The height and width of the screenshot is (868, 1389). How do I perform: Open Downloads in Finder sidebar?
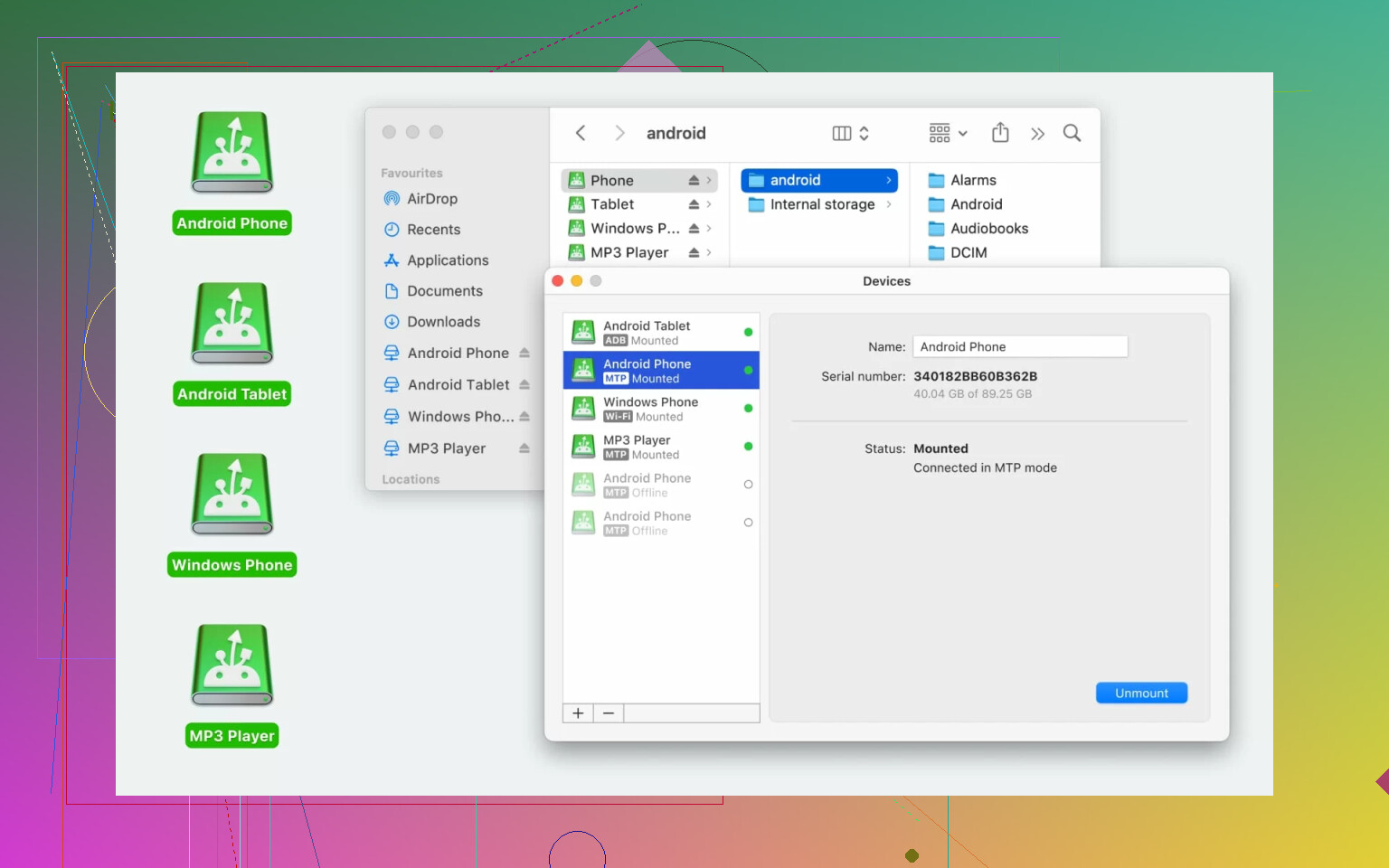click(443, 322)
